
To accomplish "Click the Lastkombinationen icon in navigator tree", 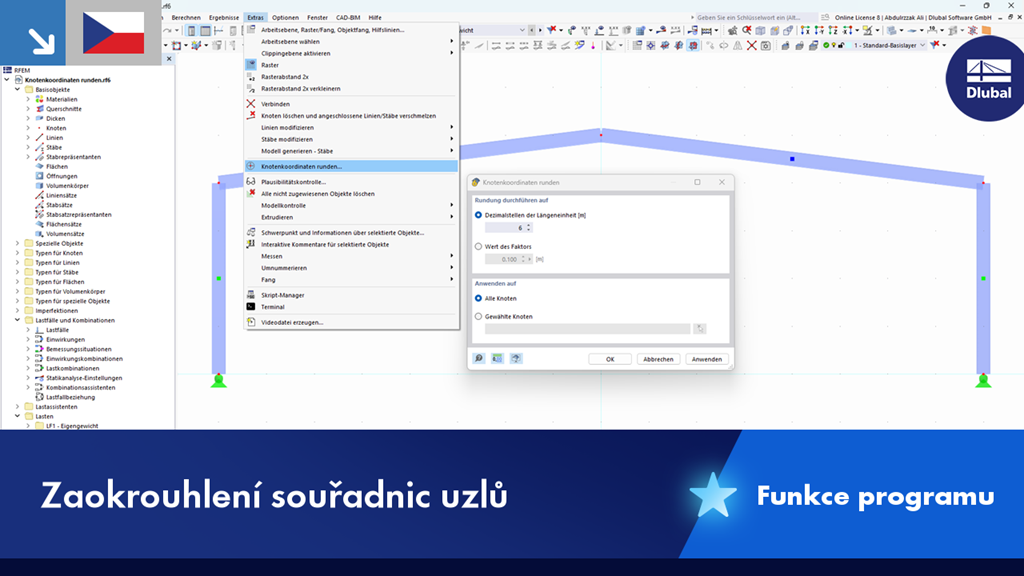I will pos(39,368).
